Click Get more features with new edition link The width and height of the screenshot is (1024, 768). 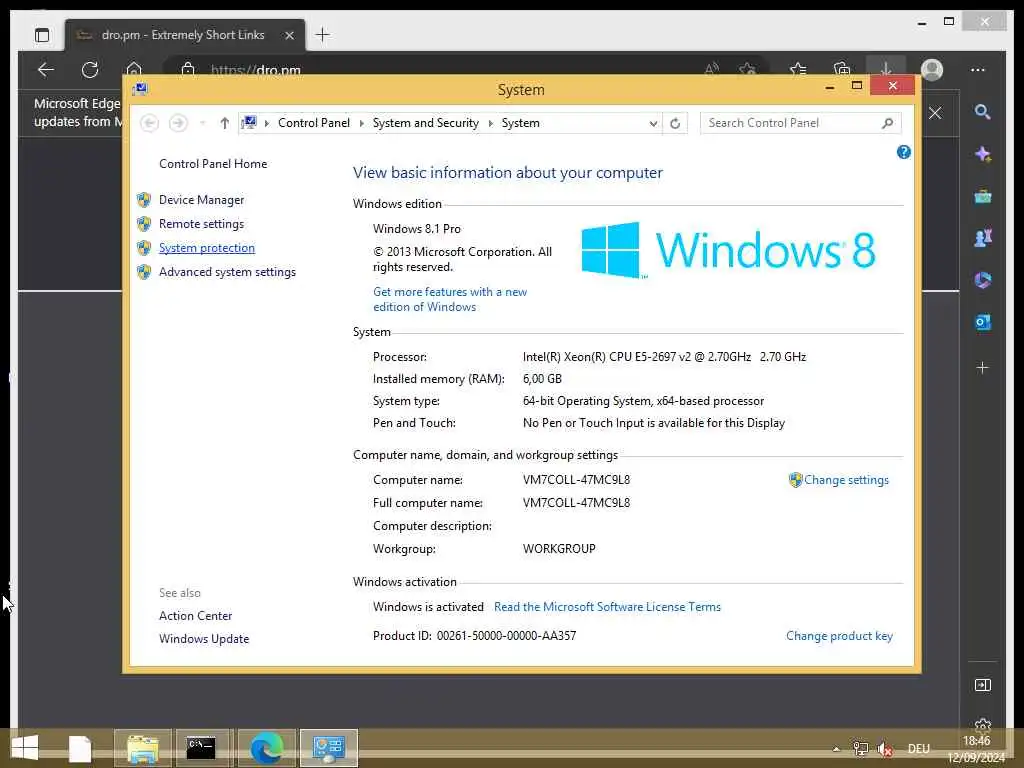coord(450,299)
